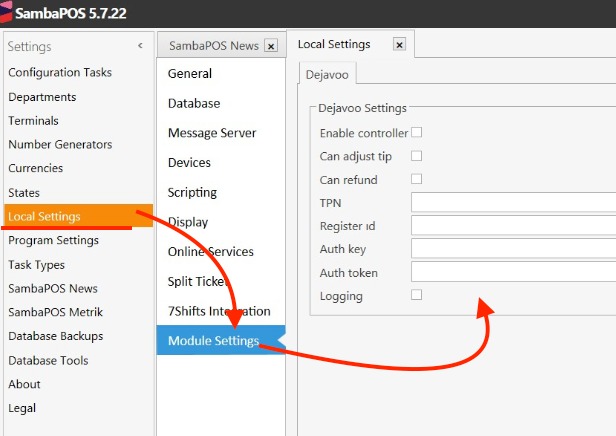
Task: Enable the Dejavoo controller checkbox
Action: pos(416,132)
